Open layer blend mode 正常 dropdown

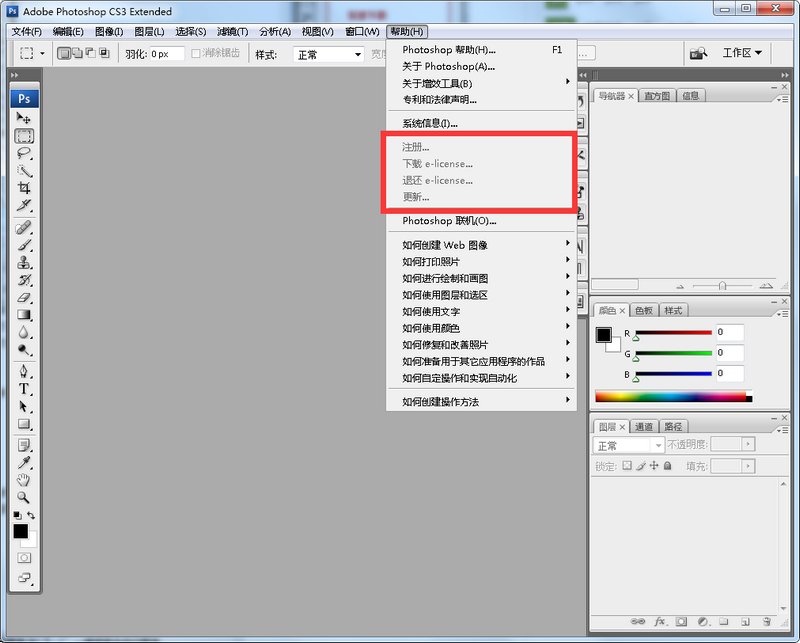tap(629, 446)
